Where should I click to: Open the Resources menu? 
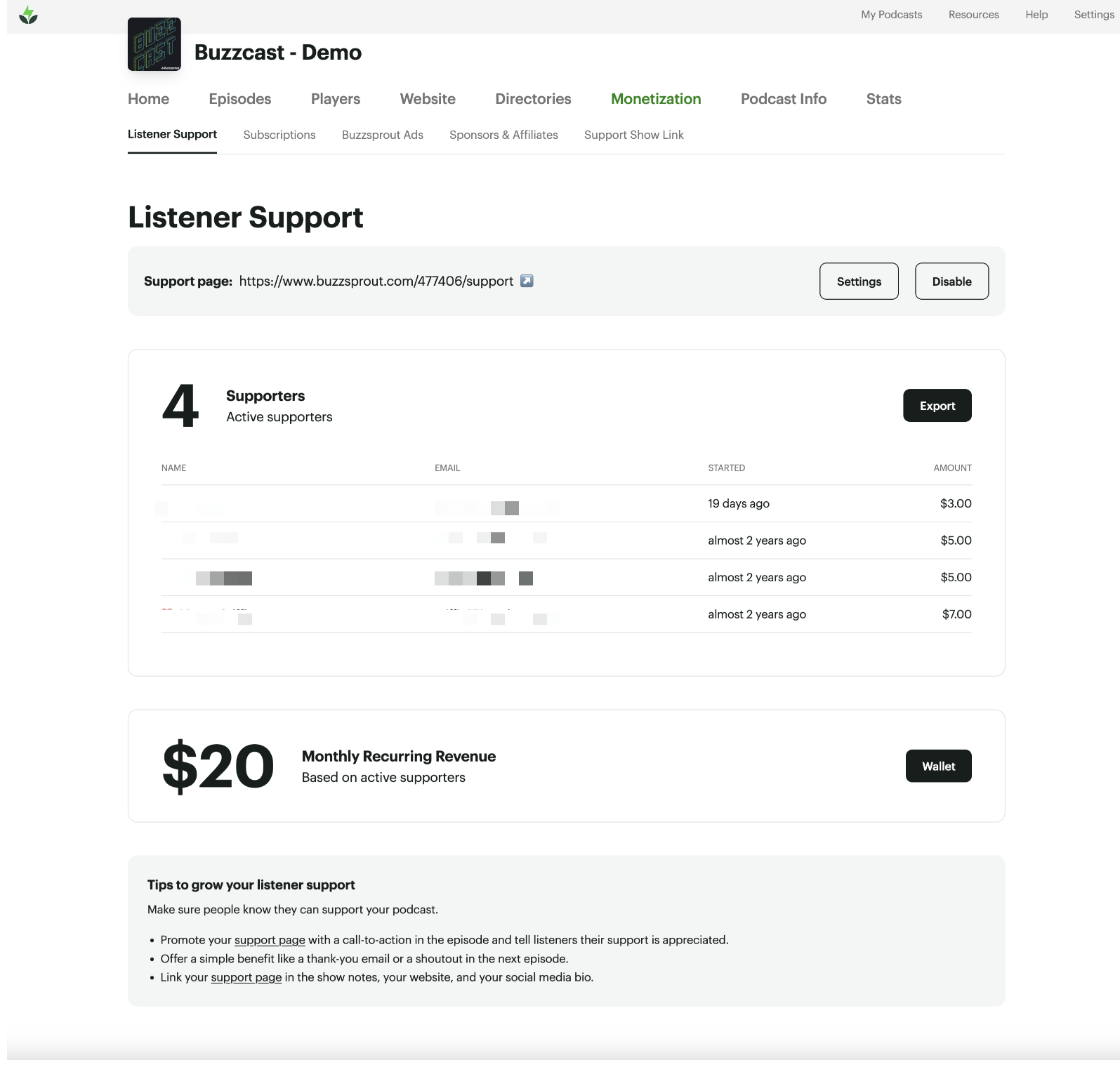click(x=973, y=15)
